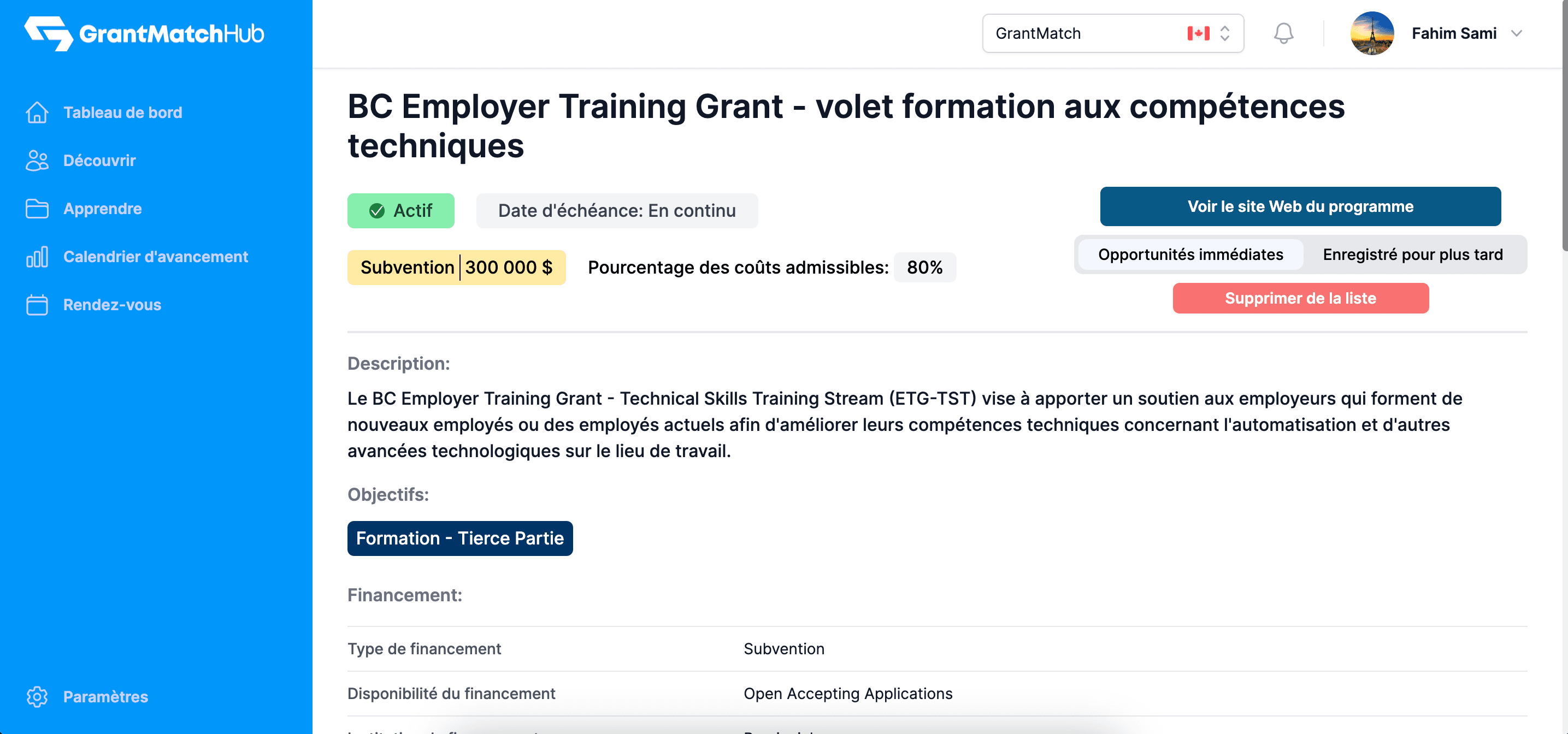Open the Calendrier d'avancement menu item

pos(155,257)
